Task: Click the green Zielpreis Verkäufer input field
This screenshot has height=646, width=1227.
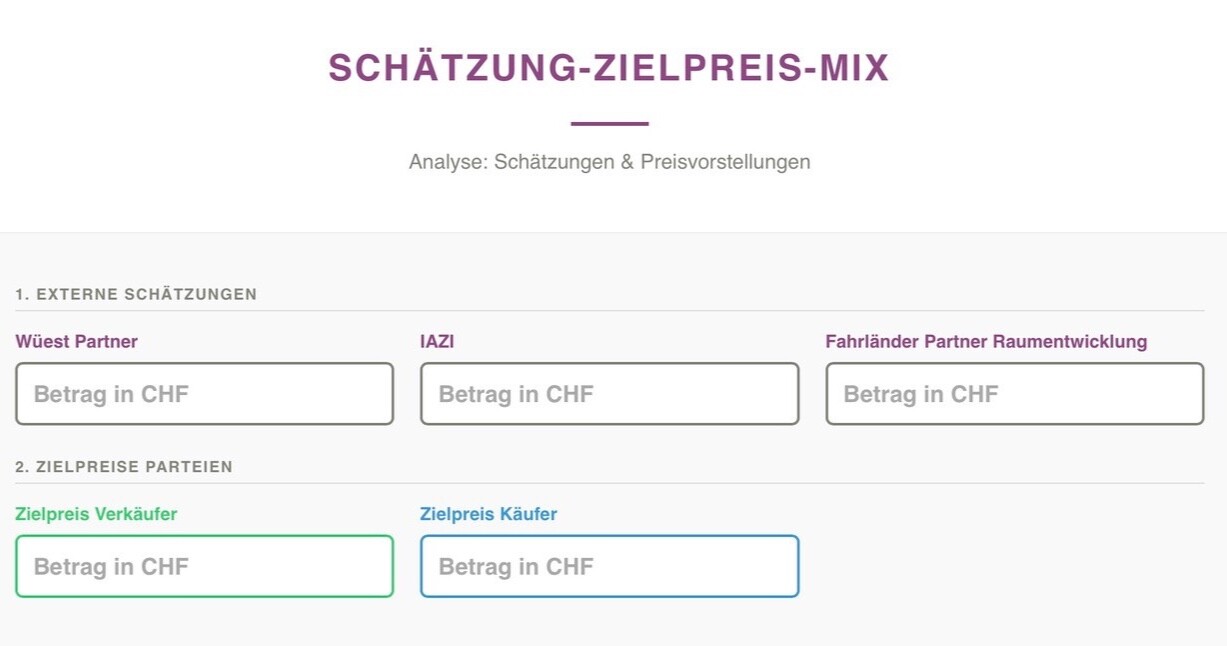Action: tap(204, 566)
